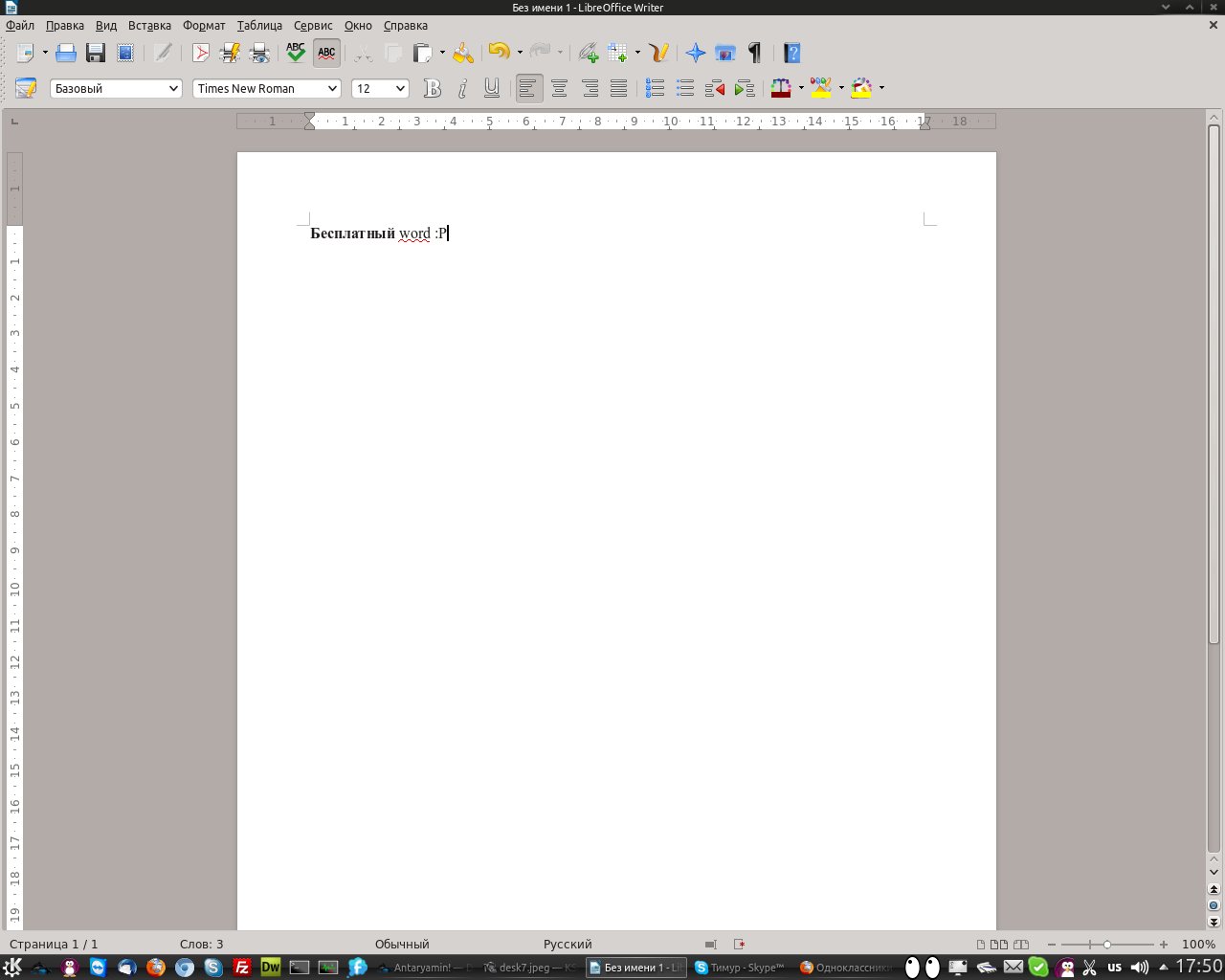The height and width of the screenshot is (980, 1225).
Task: Toggle automatic spell checking
Action: click(x=326, y=54)
